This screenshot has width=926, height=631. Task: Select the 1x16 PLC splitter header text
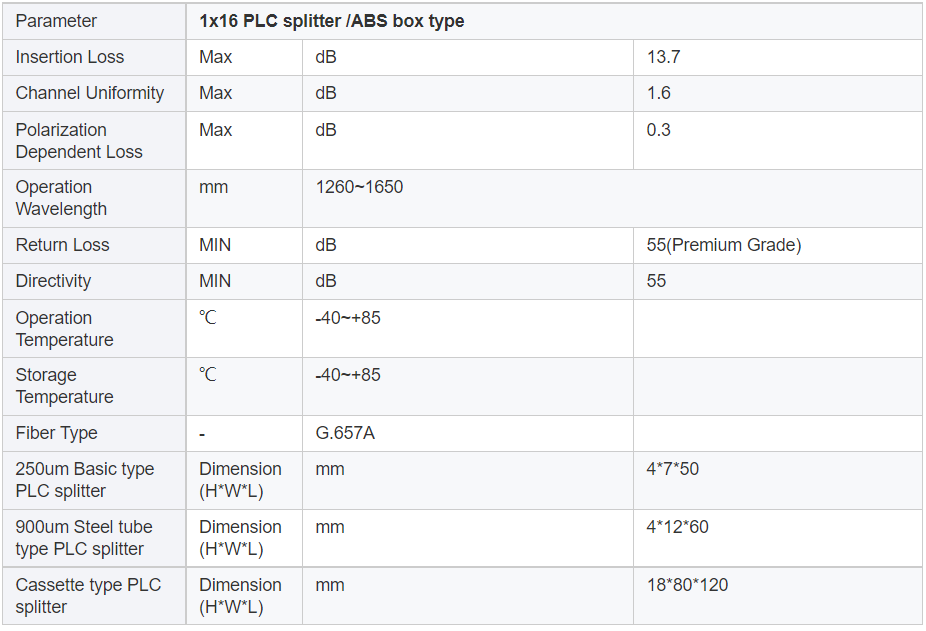coord(331,21)
